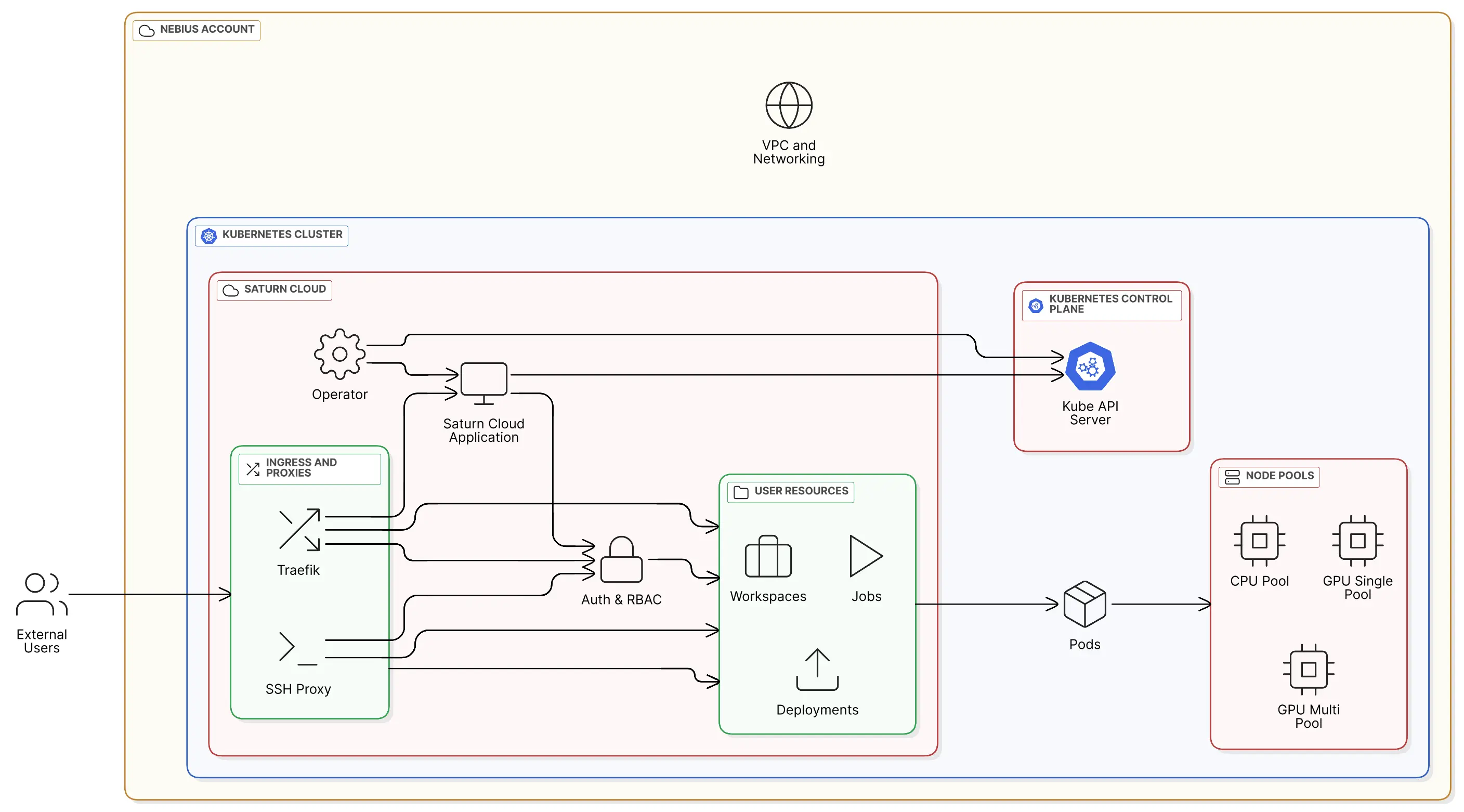Image resolution: width=1464 pixels, height=812 pixels.
Task: Click the Kube API Server hexagon icon
Action: pyautogui.click(x=1090, y=366)
